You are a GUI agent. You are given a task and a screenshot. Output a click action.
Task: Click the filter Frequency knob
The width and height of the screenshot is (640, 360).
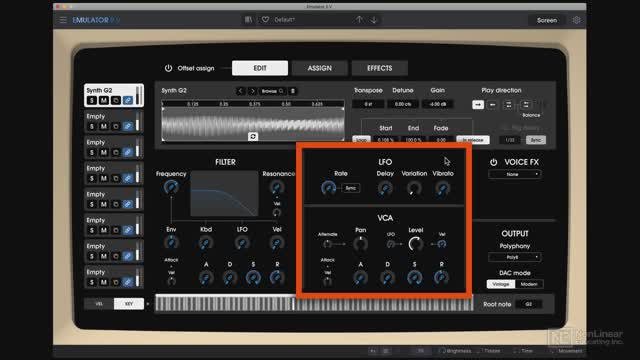[171, 187]
